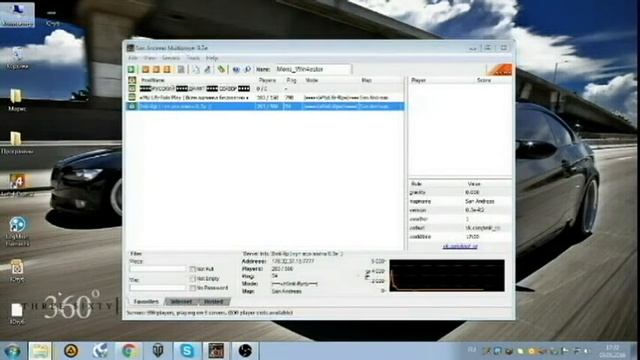Click the copy page icon in SA-MP toolbar
Screen dimensions: 640x360
pyautogui.click(x=196, y=69)
